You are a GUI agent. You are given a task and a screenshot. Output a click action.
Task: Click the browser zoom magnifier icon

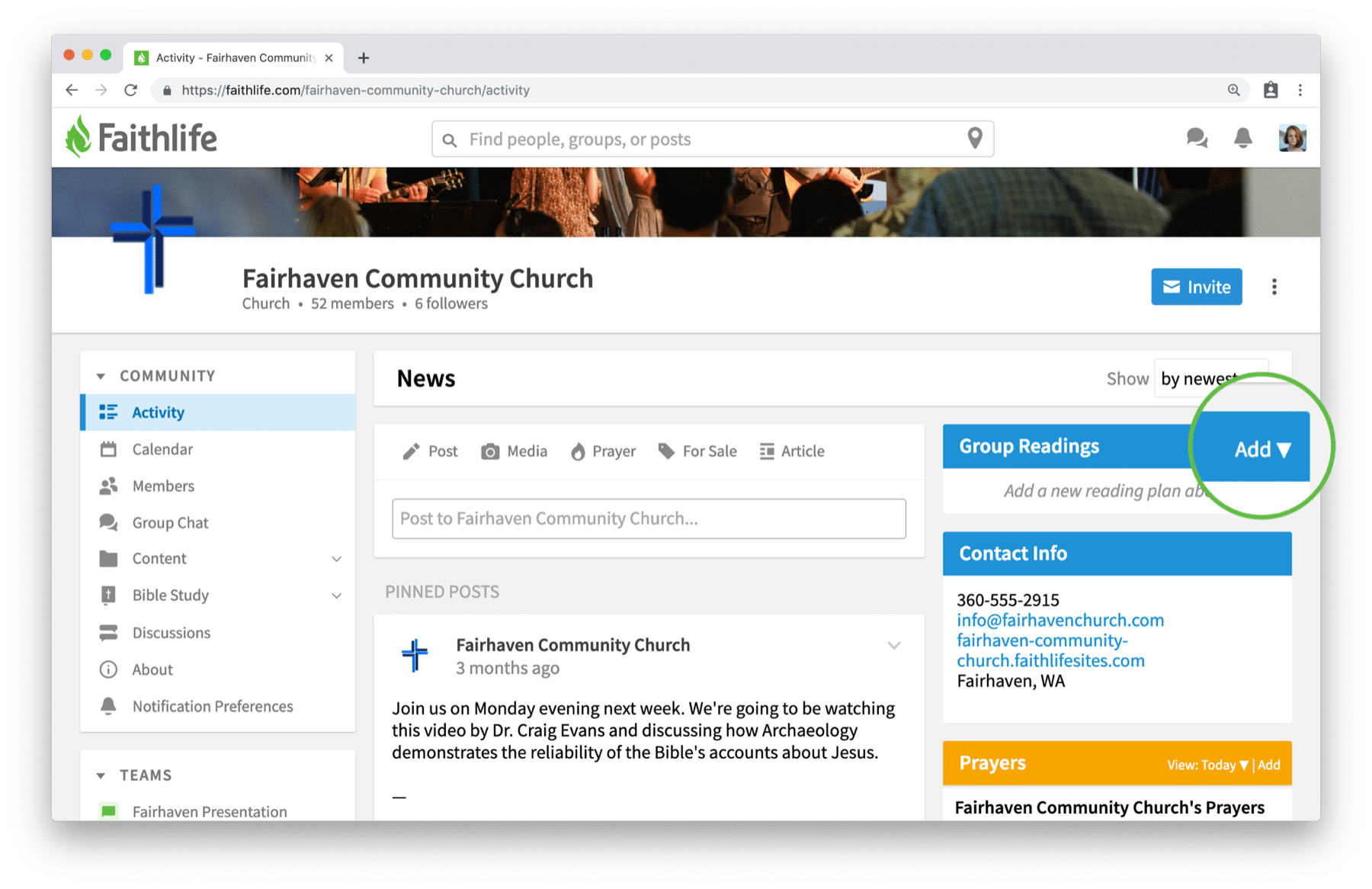tap(1233, 90)
